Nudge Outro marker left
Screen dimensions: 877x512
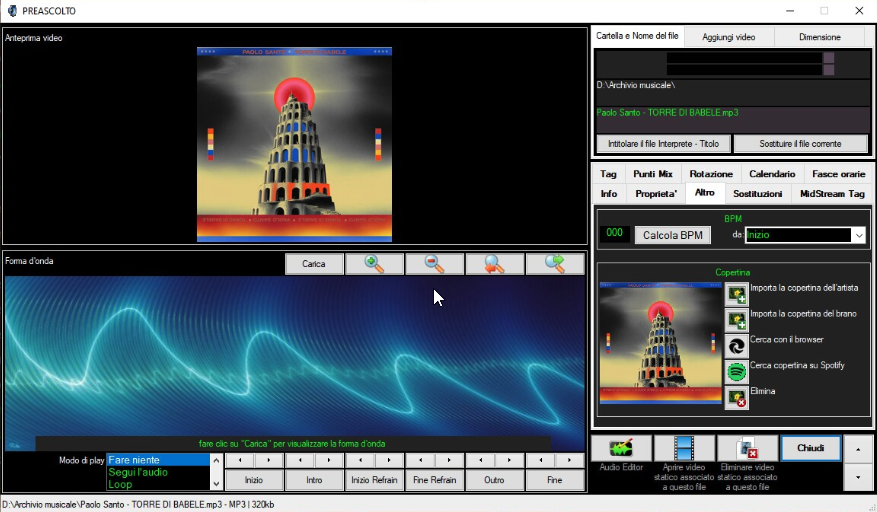[480, 460]
